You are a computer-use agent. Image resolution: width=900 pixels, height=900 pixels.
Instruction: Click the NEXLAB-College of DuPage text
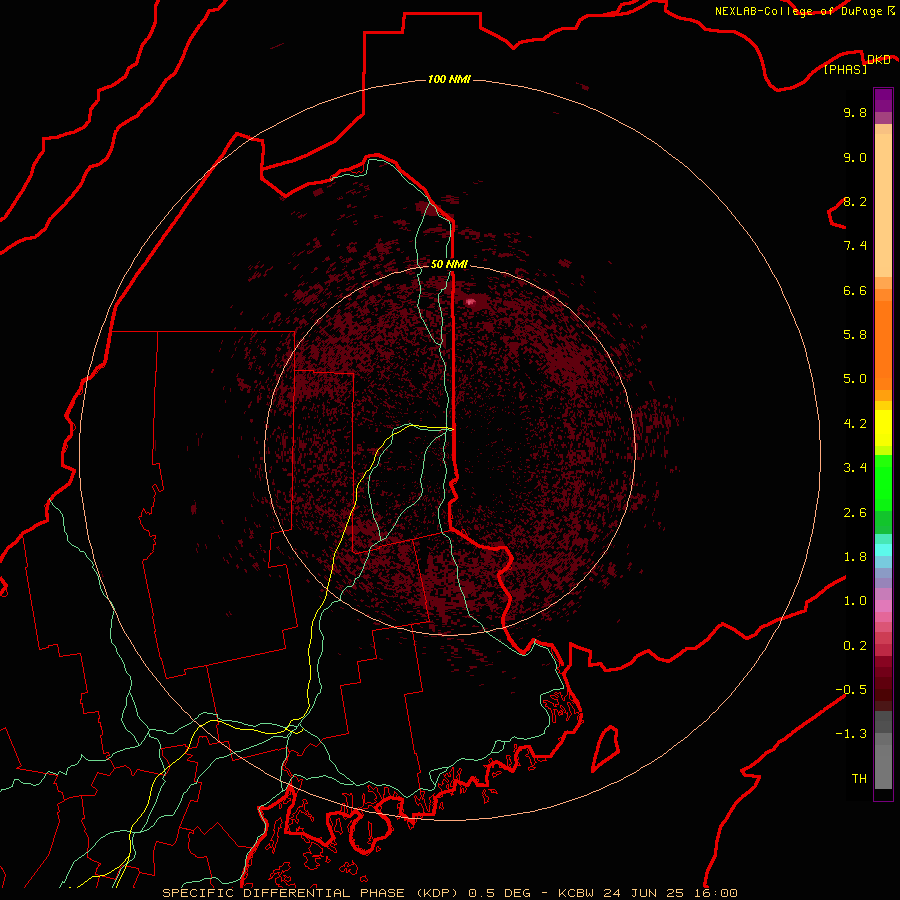pyautogui.click(x=798, y=11)
